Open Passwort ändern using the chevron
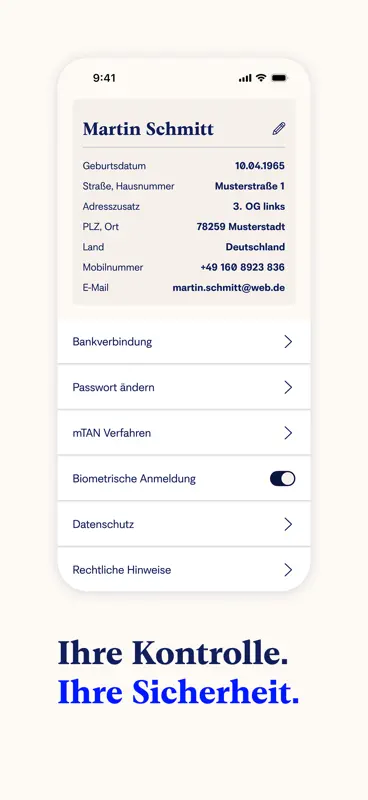The image size is (368, 800). [x=288, y=387]
